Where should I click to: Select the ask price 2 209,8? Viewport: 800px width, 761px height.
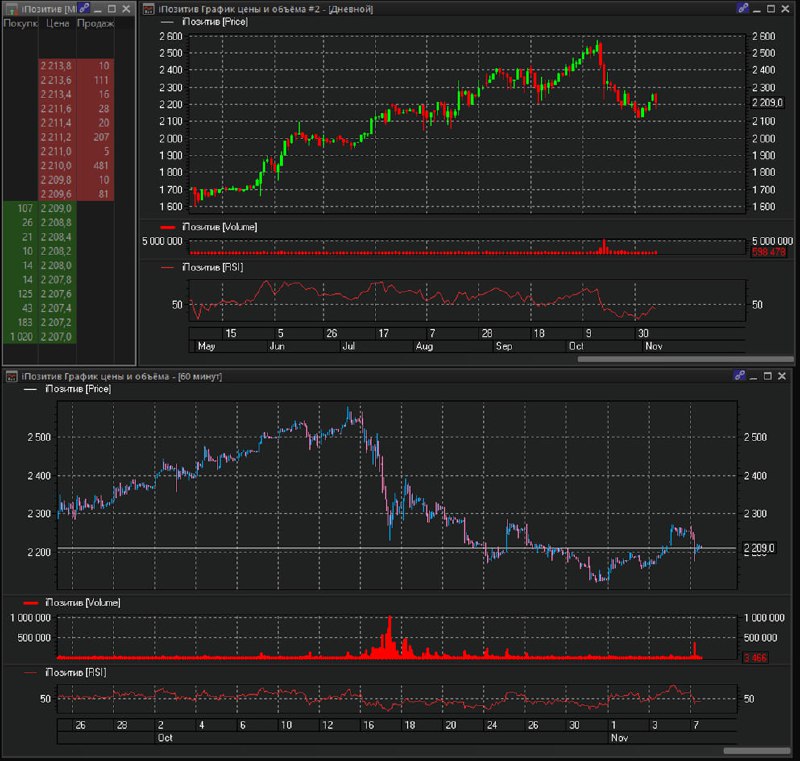[x=57, y=180]
